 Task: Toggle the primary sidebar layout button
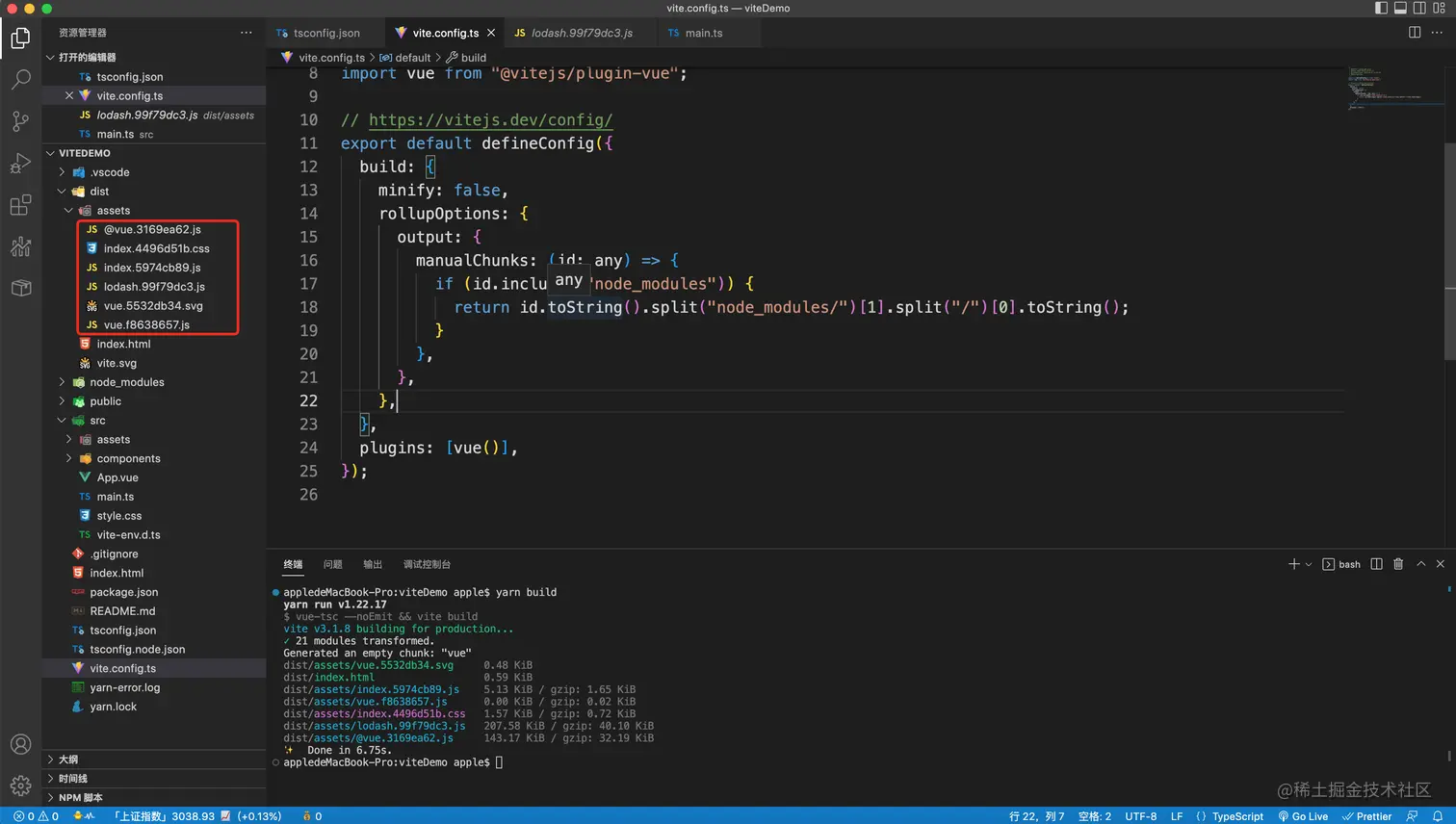1381,9
